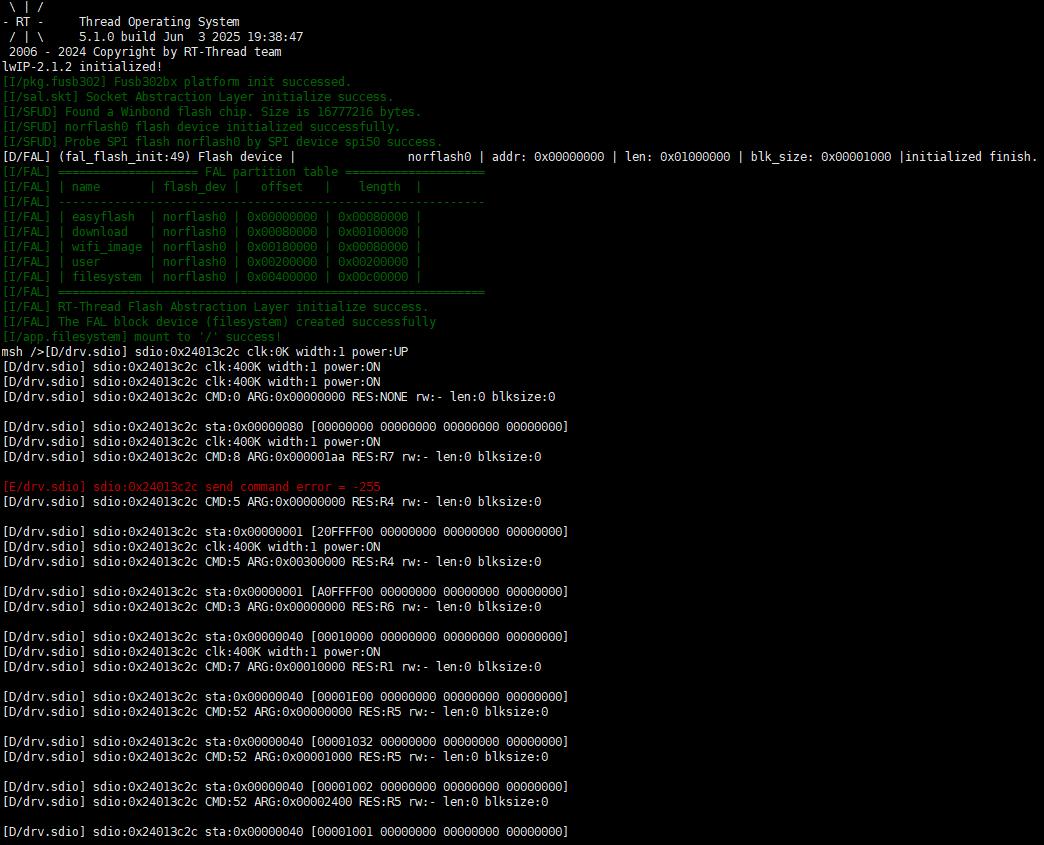Click the 'CMD:52 ARG:0x00001000 RES:R5' line

(275, 757)
